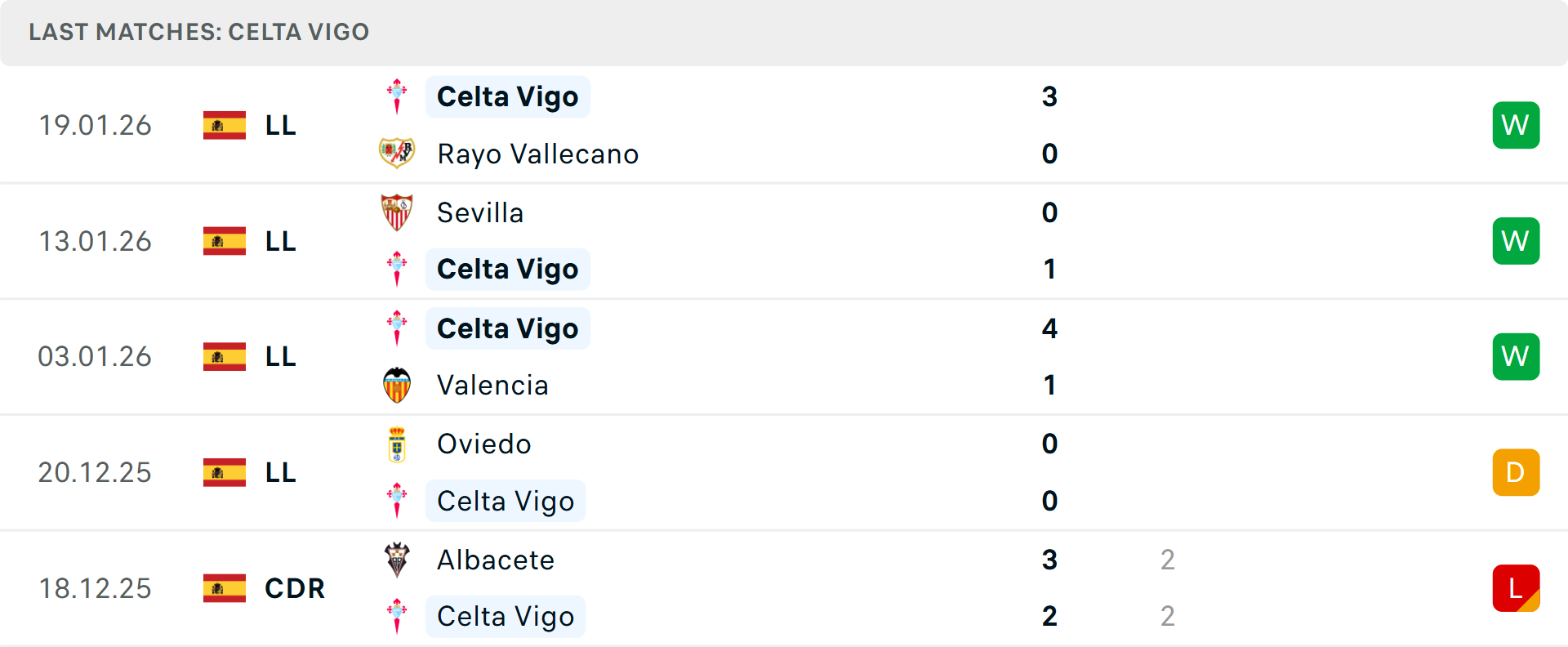Click the CDR competition label
1568x647 pixels.
click(x=295, y=588)
